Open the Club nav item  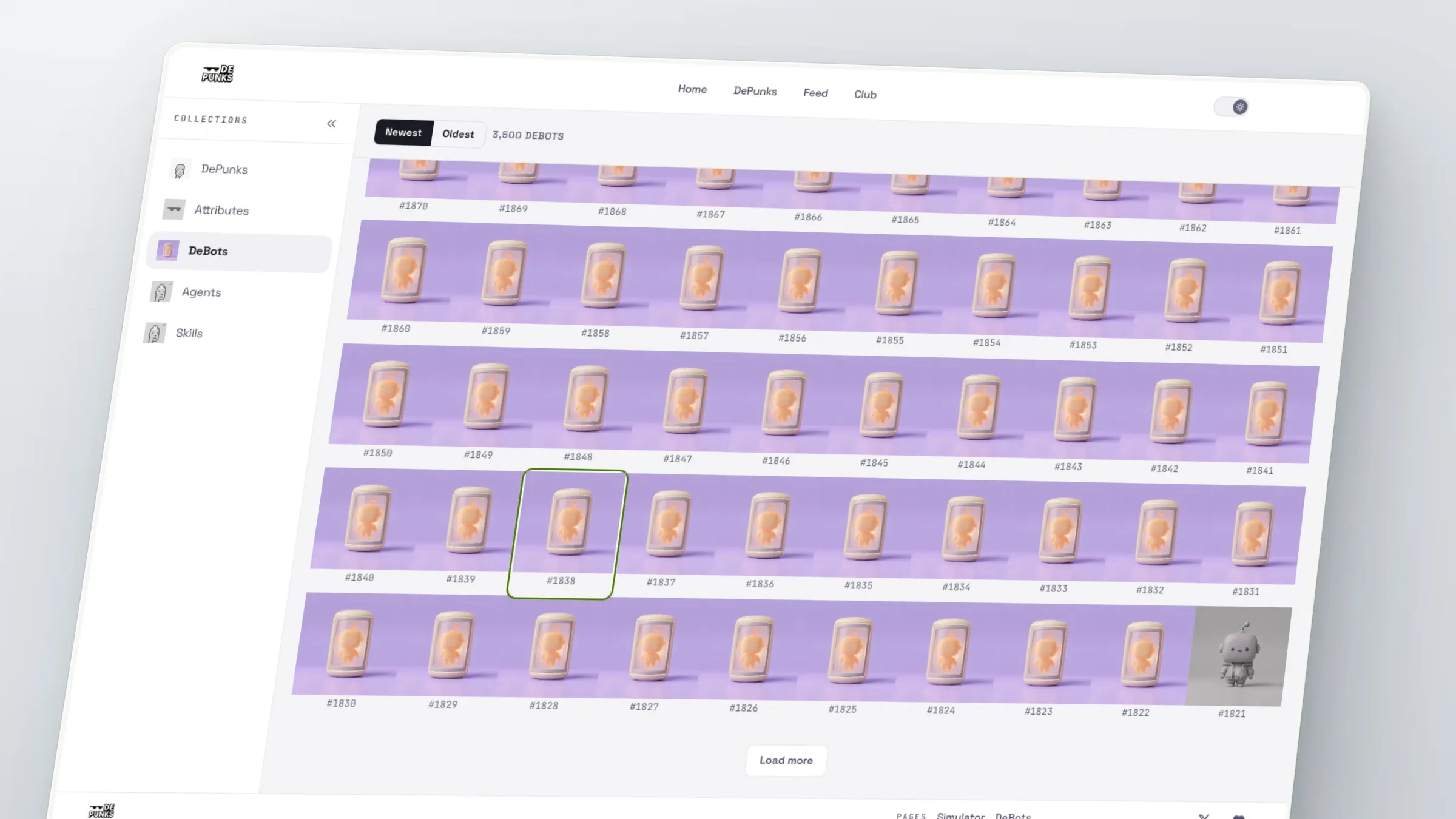coord(865,95)
